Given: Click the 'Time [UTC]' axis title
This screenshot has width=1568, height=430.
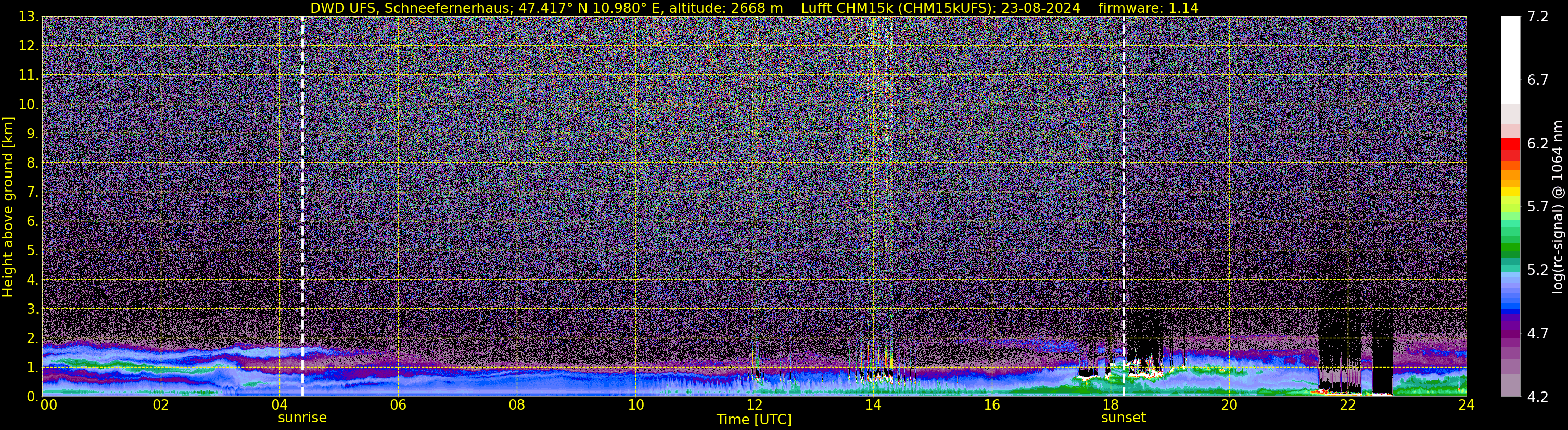Looking at the screenshot, I should (x=754, y=420).
